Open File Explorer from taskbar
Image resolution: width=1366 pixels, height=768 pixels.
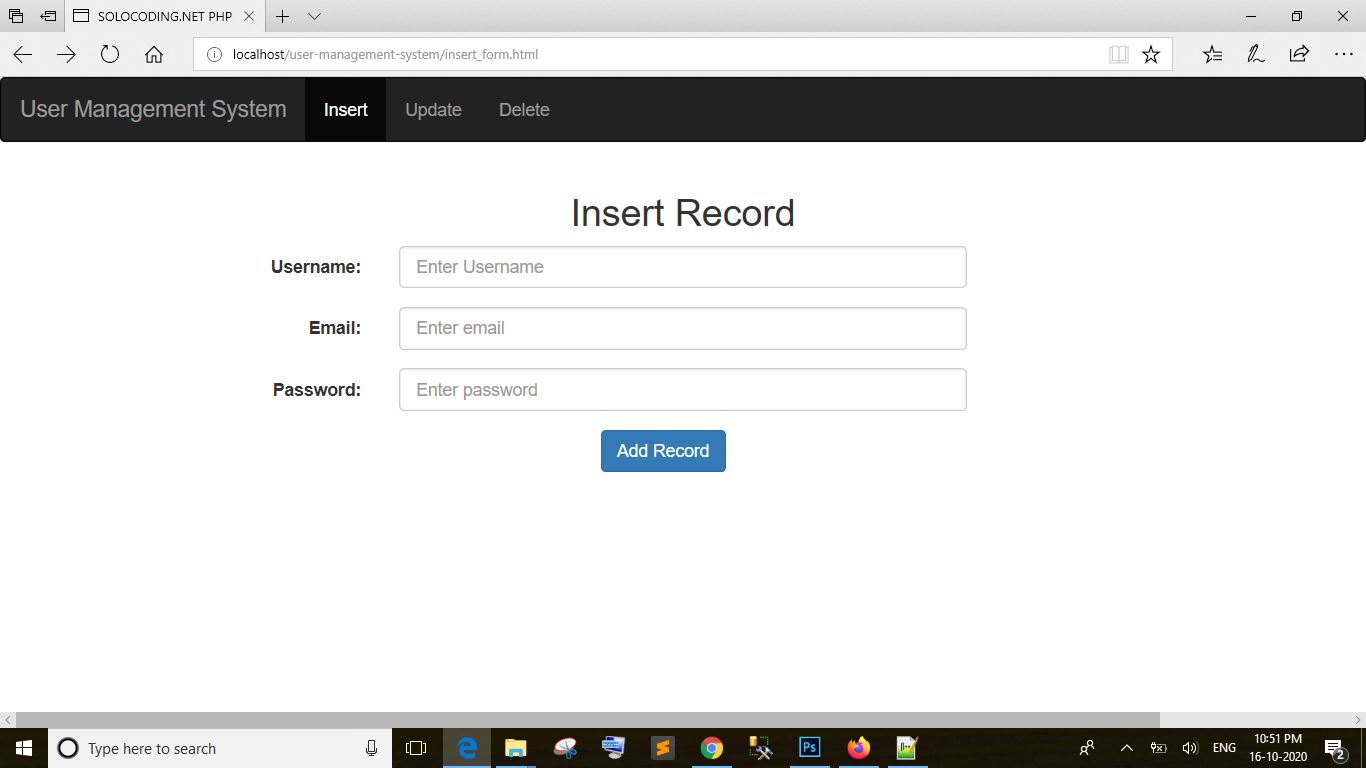coord(515,748)
